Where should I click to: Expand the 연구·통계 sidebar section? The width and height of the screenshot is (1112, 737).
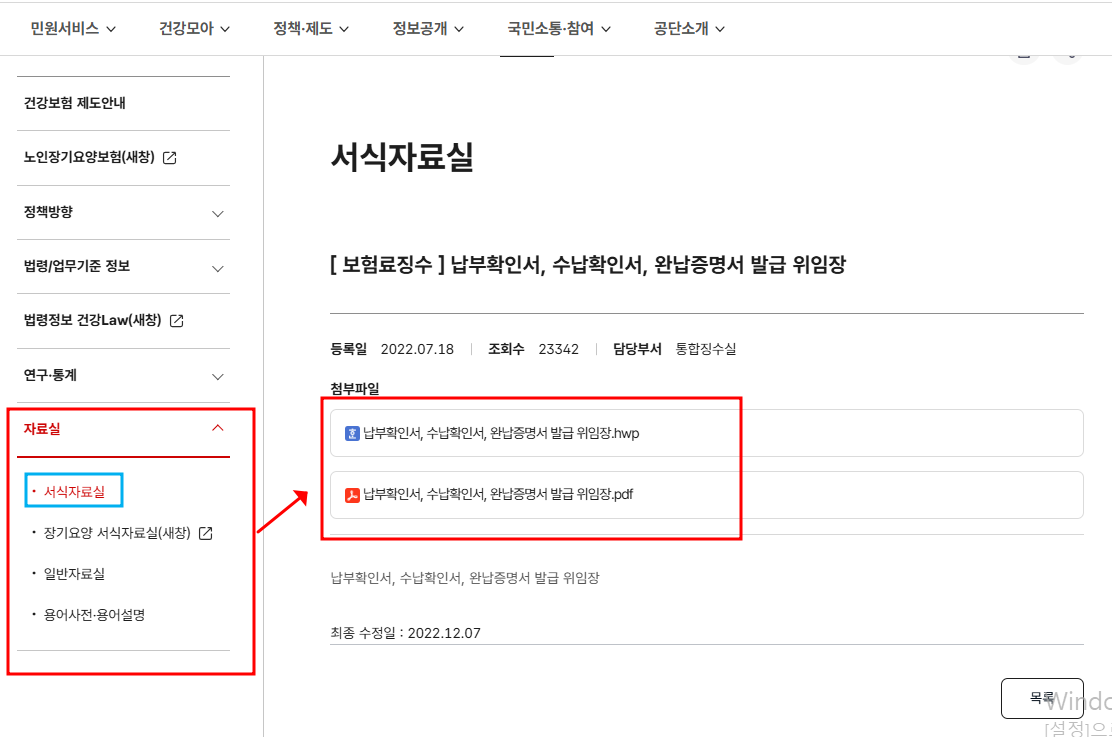point(218,376)
